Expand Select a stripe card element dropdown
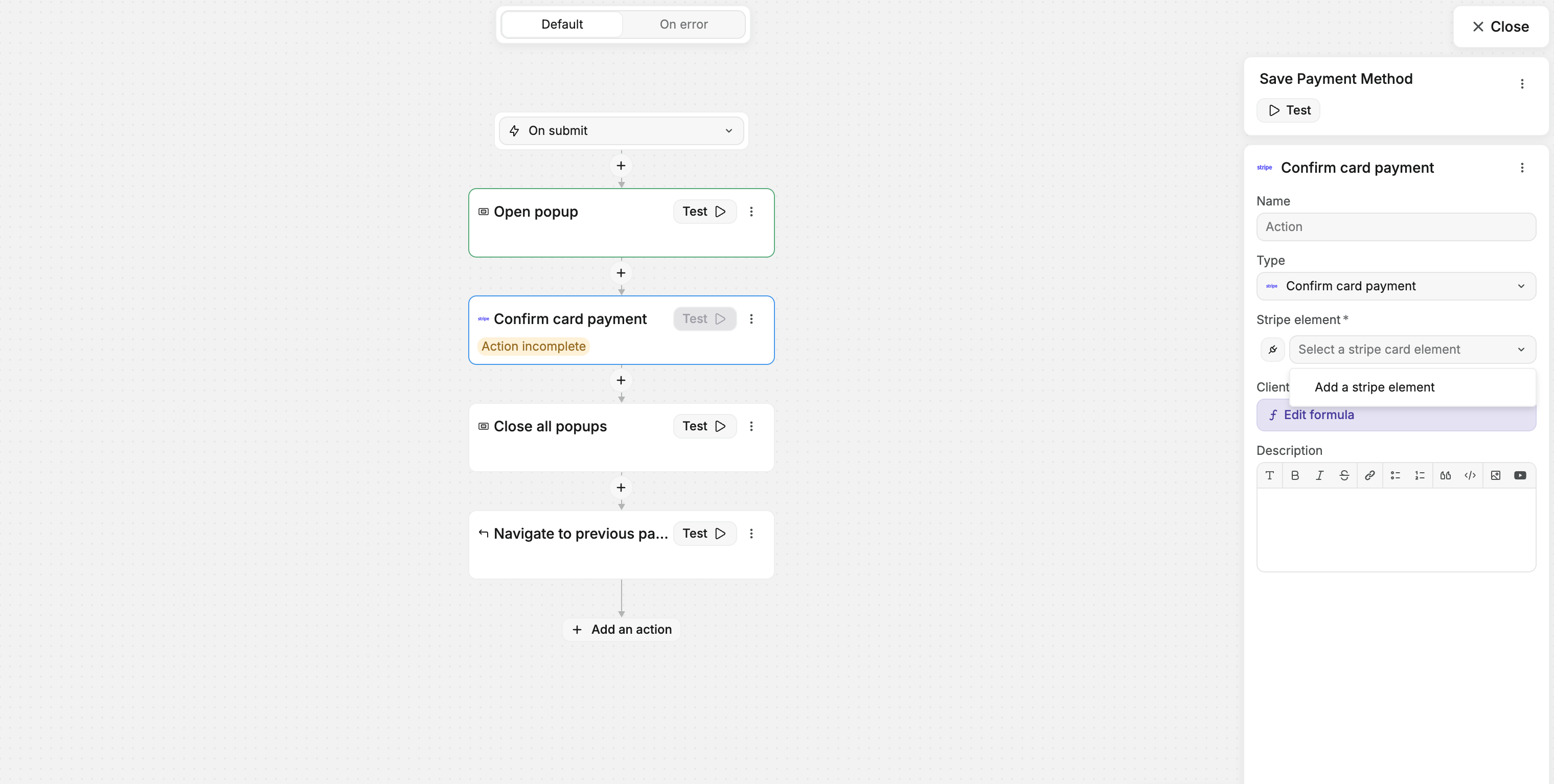The image size is (1554, 784). (1412, 350)
